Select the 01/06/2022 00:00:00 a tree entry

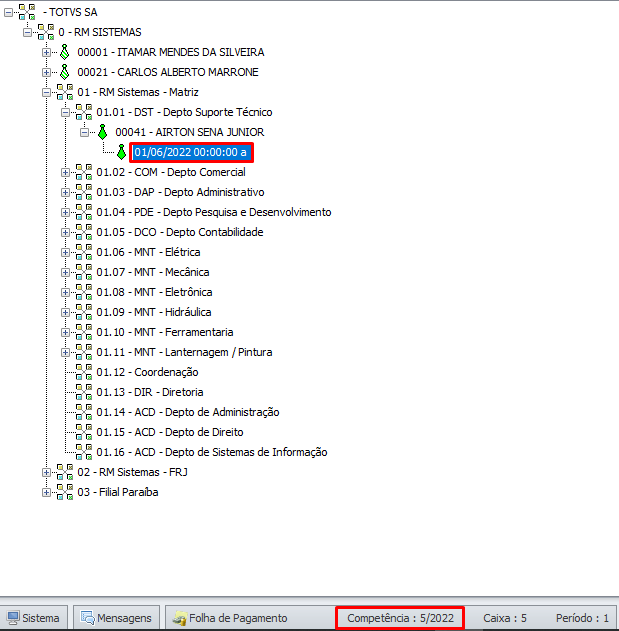(191, 153)
